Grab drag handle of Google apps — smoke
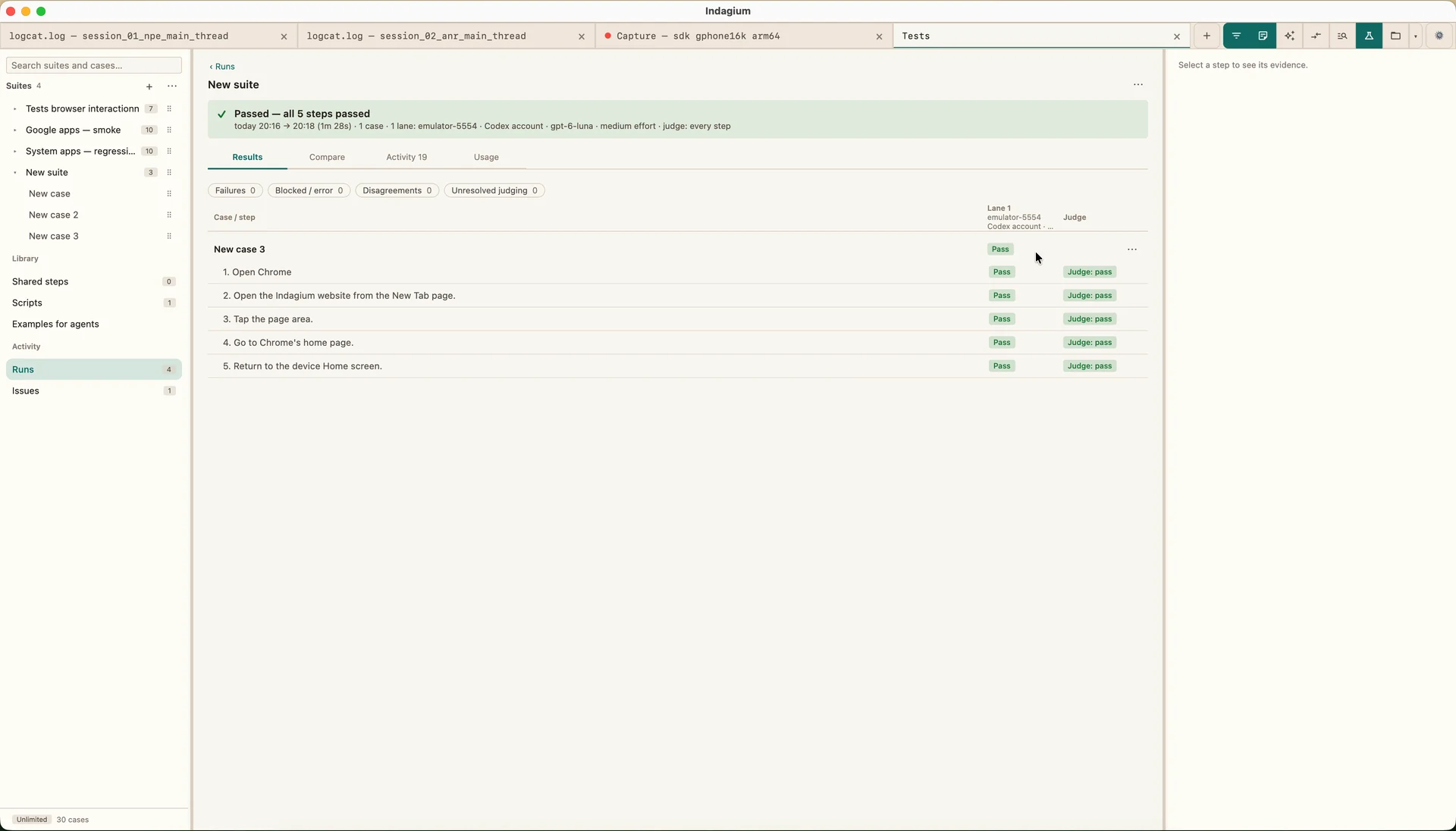The height and width of the screenshot is (831, 1456). click(169, 130)
